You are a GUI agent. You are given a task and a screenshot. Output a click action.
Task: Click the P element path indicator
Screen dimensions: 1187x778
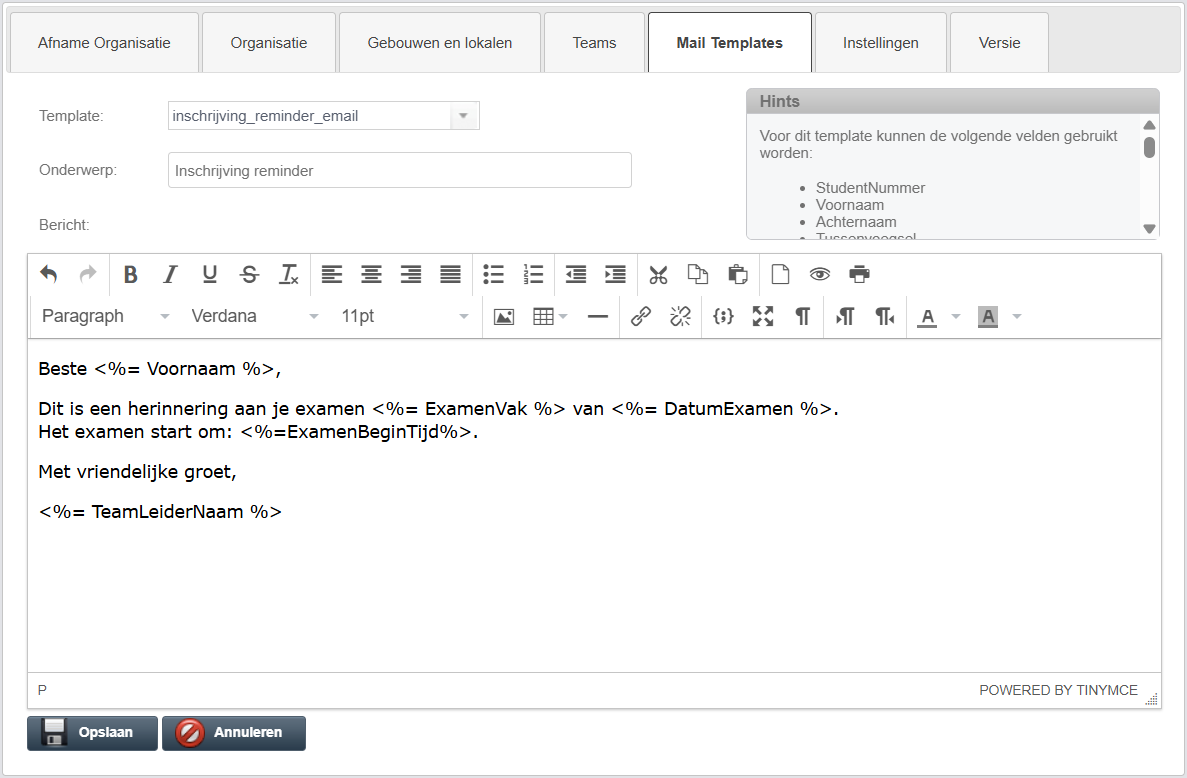point(42,690)
